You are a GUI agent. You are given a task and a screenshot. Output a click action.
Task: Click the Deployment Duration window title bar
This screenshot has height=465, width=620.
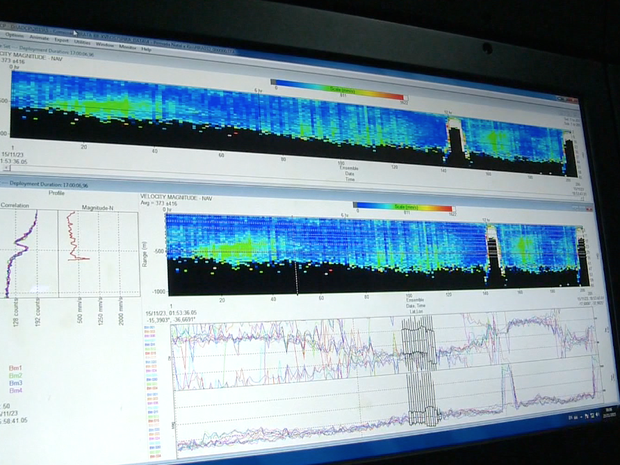pyautogui.click(x=60, y=184)
